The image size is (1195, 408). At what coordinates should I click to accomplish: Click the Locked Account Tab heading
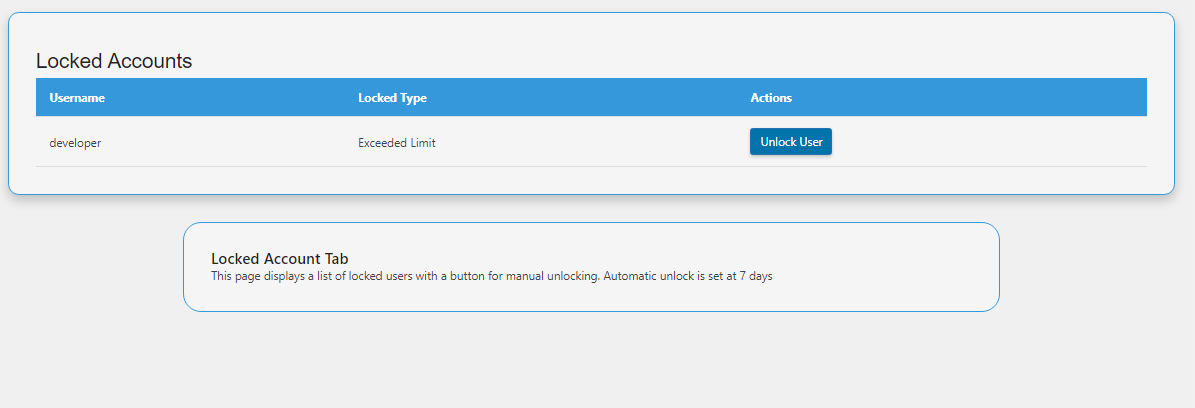(280, 259)
